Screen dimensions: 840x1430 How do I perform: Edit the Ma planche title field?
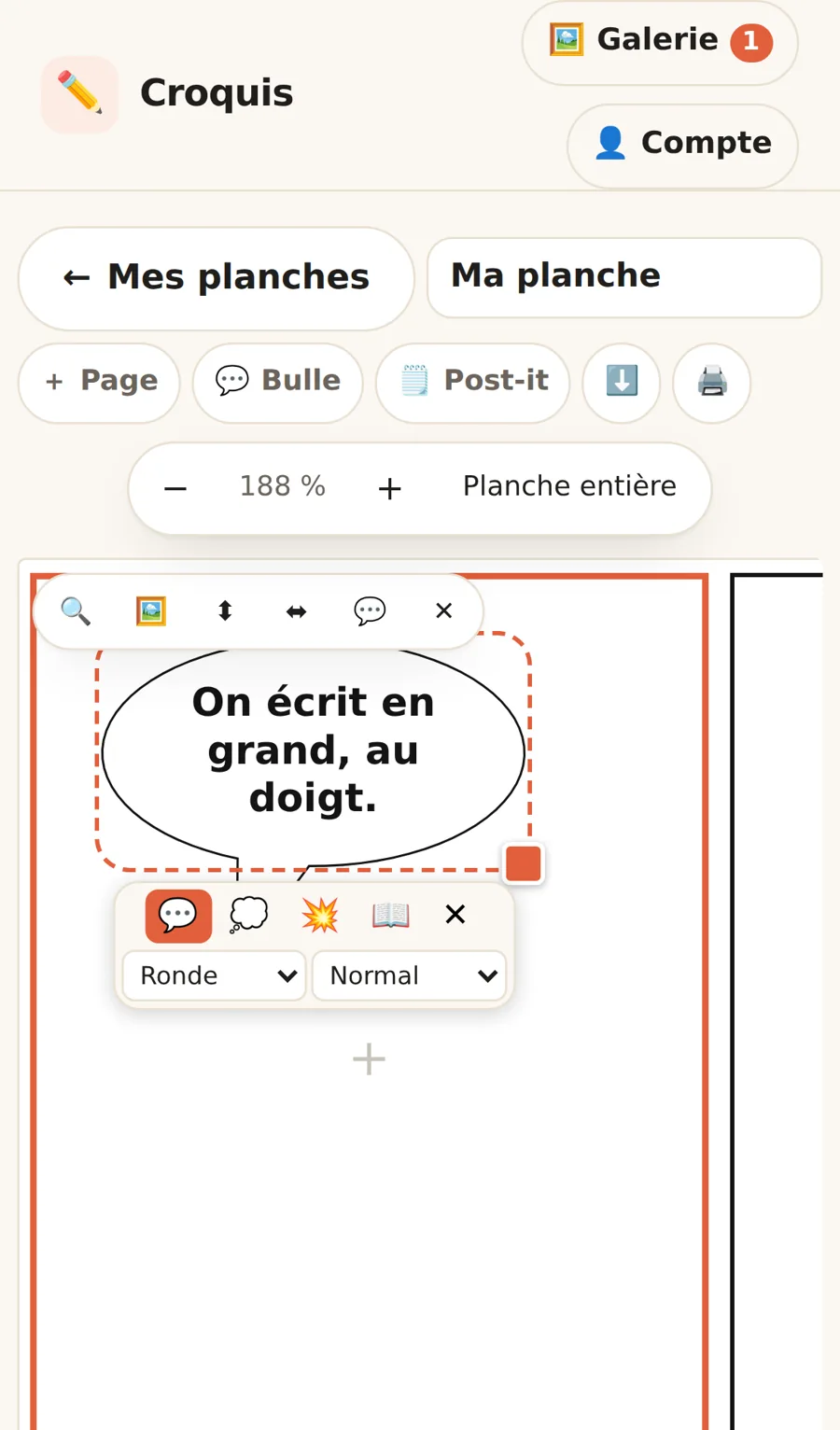[x=623, y=277]
